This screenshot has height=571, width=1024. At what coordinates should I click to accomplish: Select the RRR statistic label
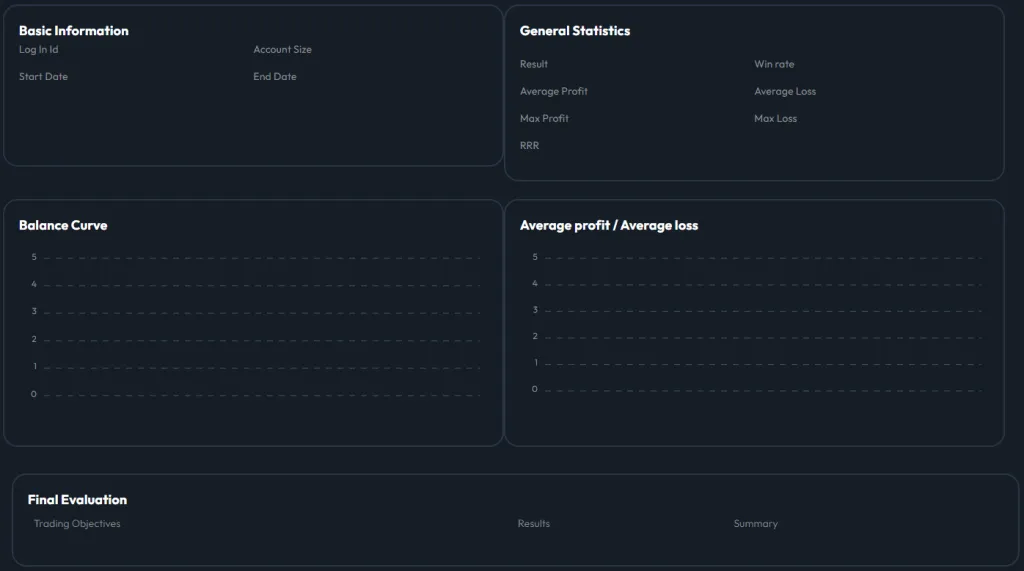coord(529,146)
